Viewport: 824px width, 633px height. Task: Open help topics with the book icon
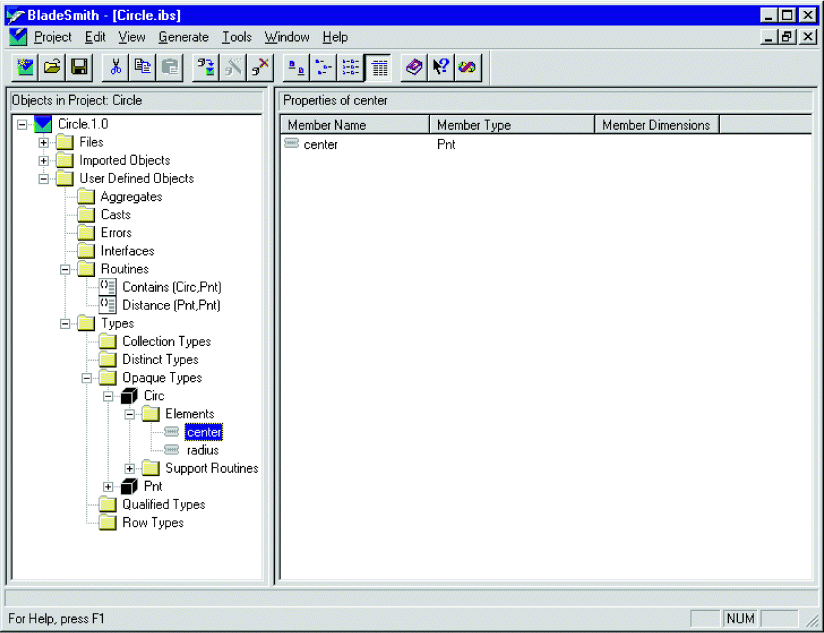tap(414, 67)
